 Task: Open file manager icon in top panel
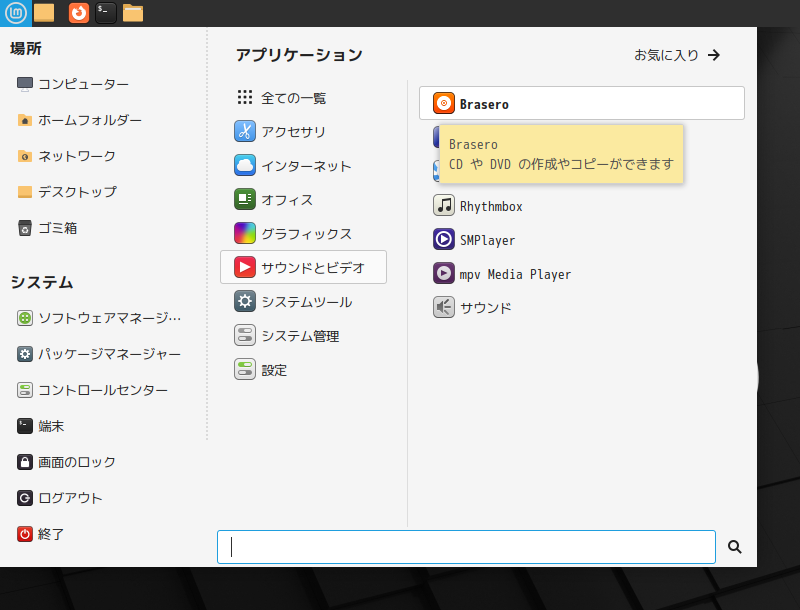coord(133,13)
